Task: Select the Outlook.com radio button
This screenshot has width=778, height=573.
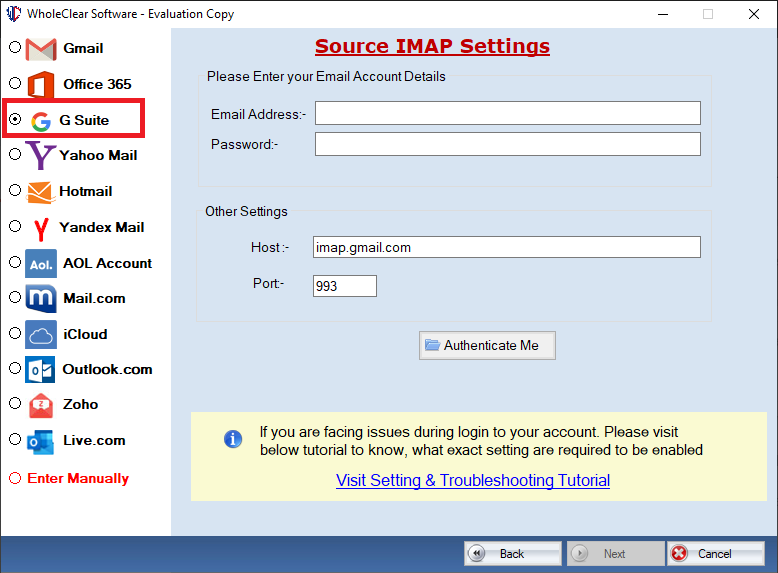Action: coord(15,368)
